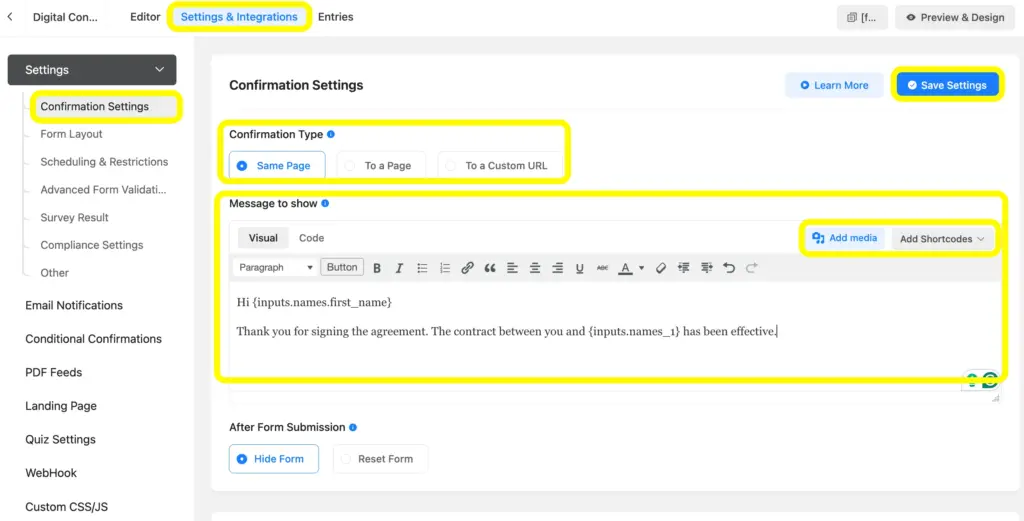Viewport: 1024px width, 521px height.
Task: Underline the selected text
Action: point(579,268)
